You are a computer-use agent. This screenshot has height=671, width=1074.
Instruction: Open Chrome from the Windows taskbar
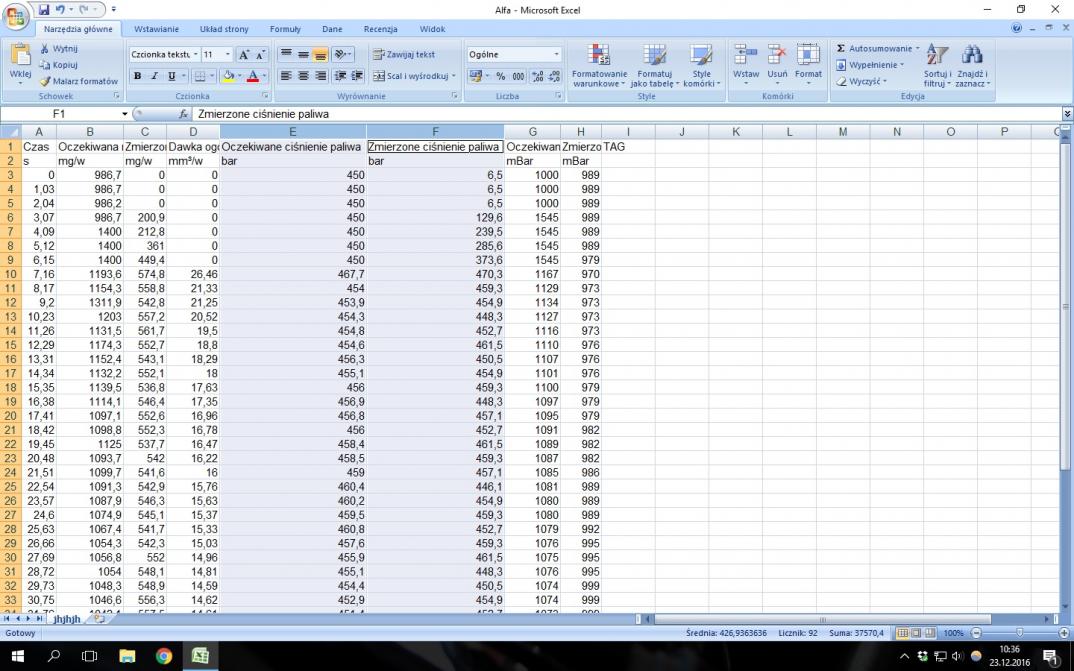pyautogui.click(x=164, y=656)
